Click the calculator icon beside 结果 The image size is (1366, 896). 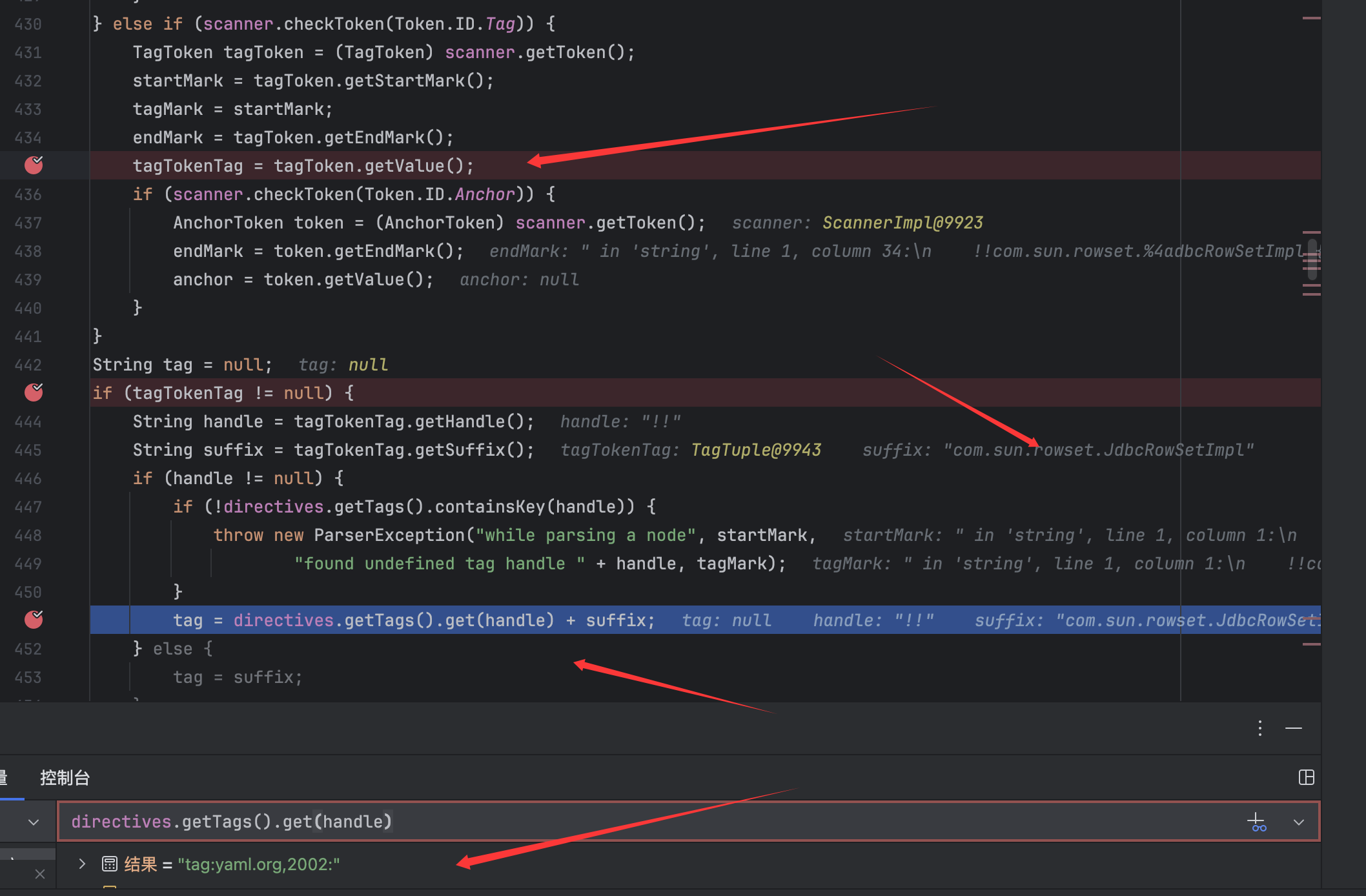(x=110, y=864)
